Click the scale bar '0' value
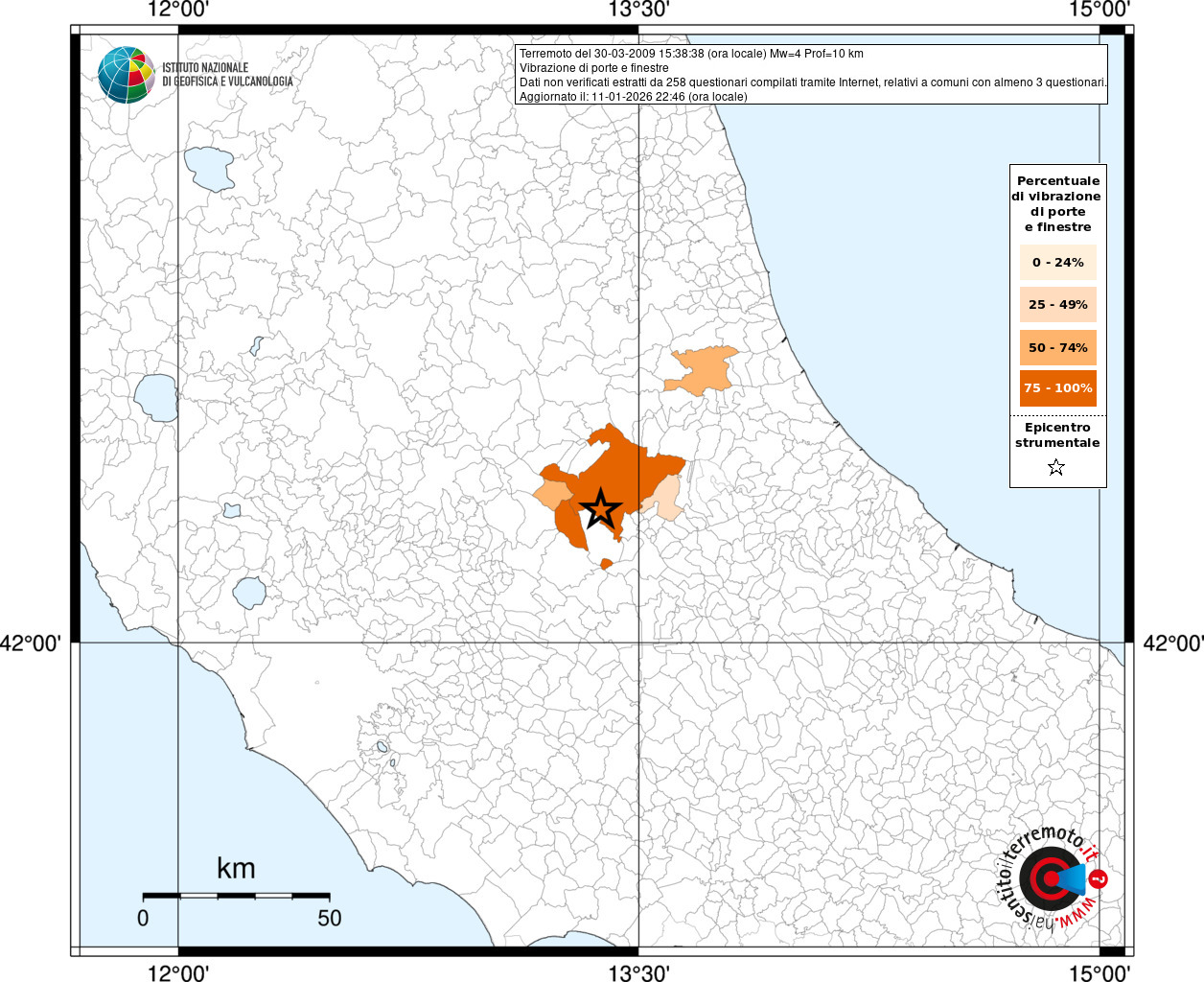Image resolution: width=1204 pixels, height=982 pixels. (143, 918)
